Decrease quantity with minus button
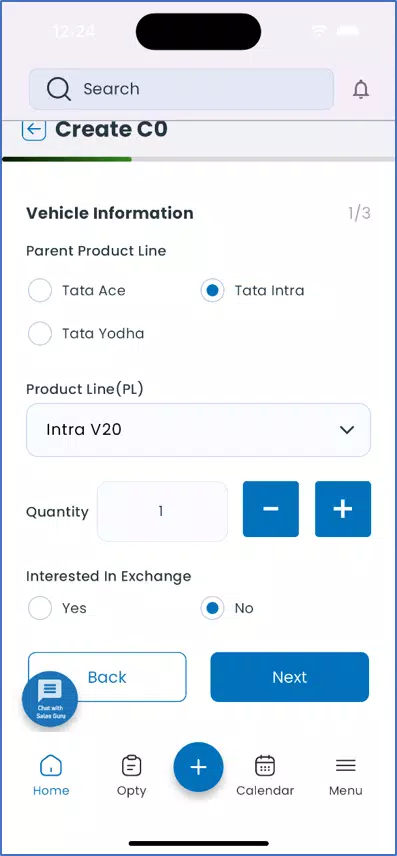The height and width of the screenshot is (856, 397). pos(271,509)
